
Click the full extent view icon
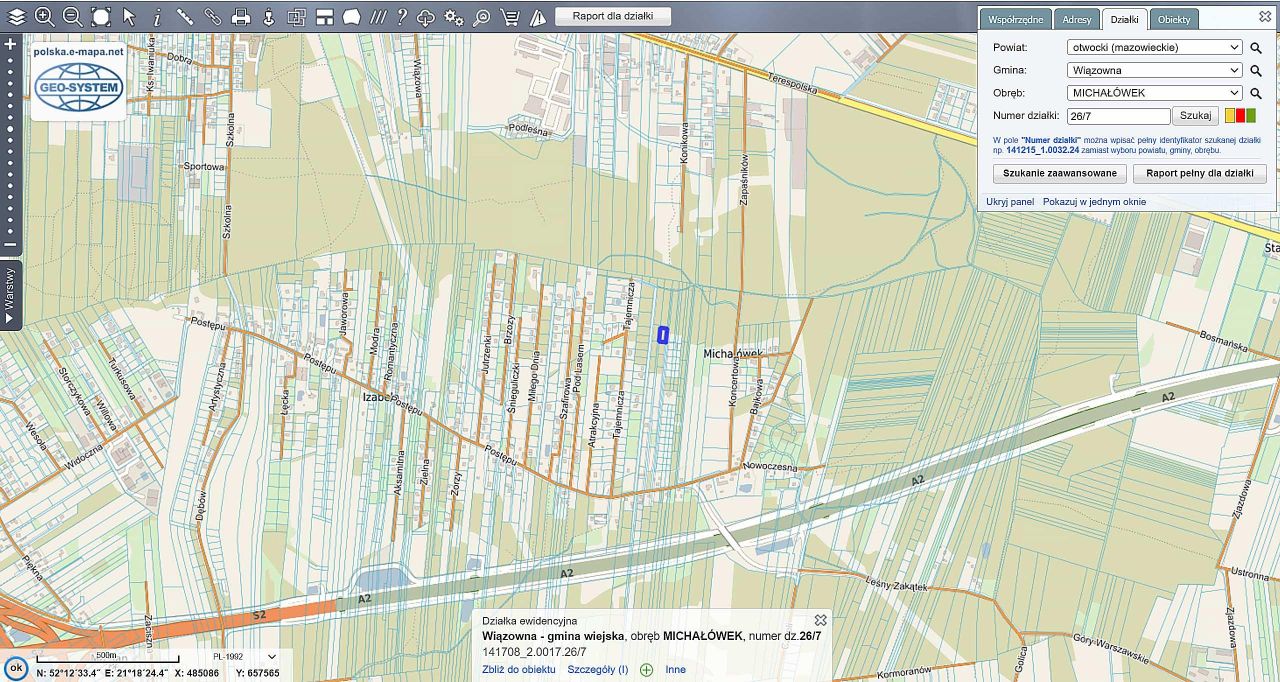pyautogui.click(x=101, y=16)
